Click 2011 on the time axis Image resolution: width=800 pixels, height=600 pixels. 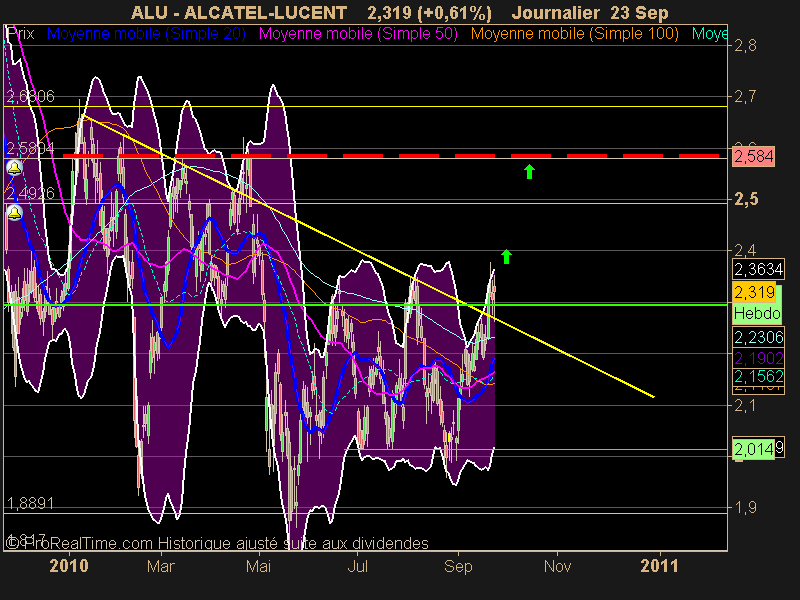659,566
